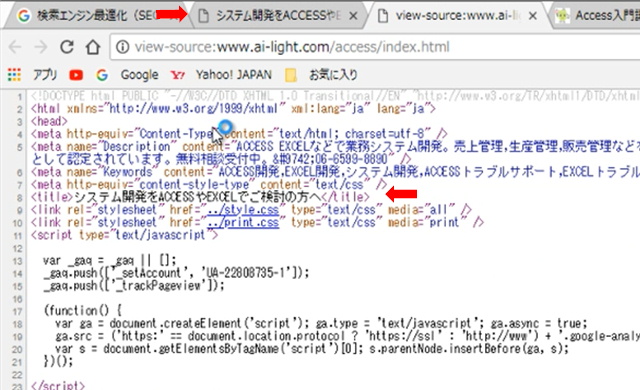640x390 pixels.
Task: Go to the Home page icon
Action: click(93, 47)
